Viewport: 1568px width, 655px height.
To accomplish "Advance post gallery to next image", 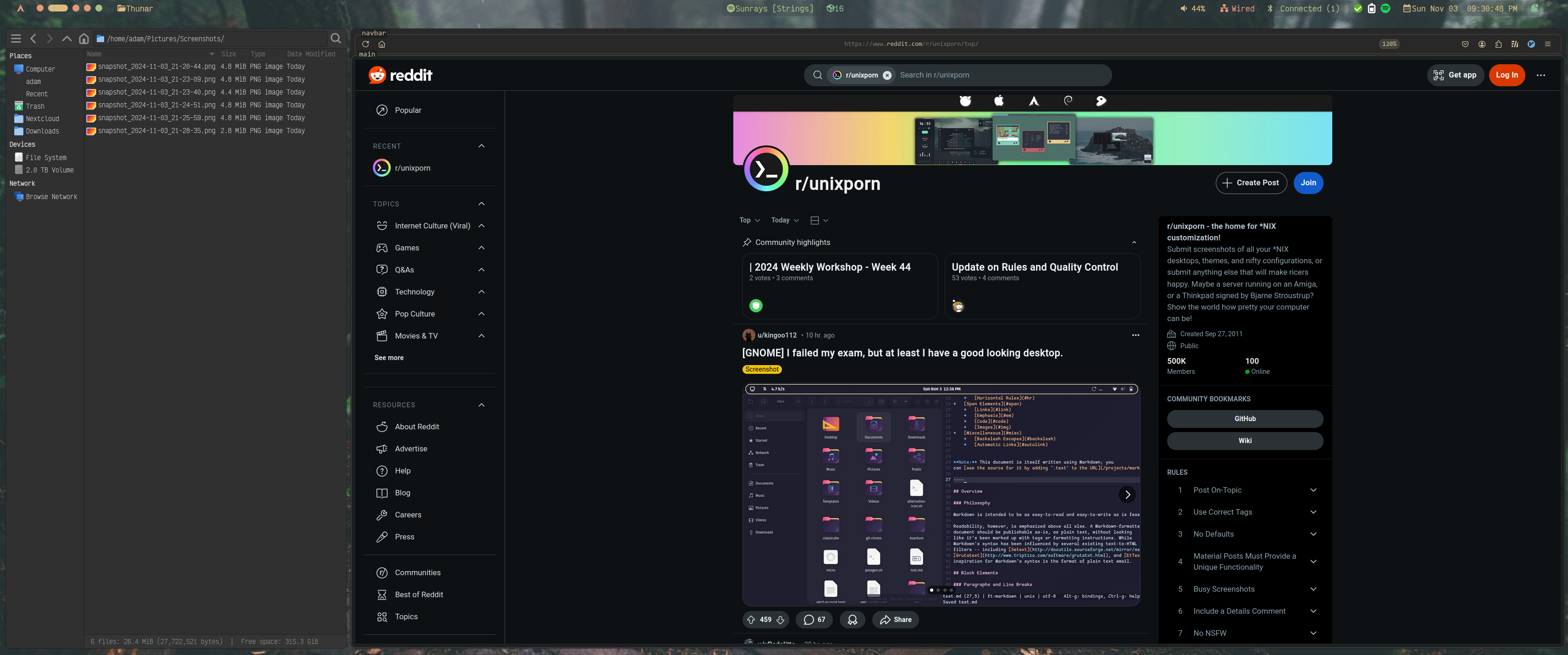I will click(1127, 494).
